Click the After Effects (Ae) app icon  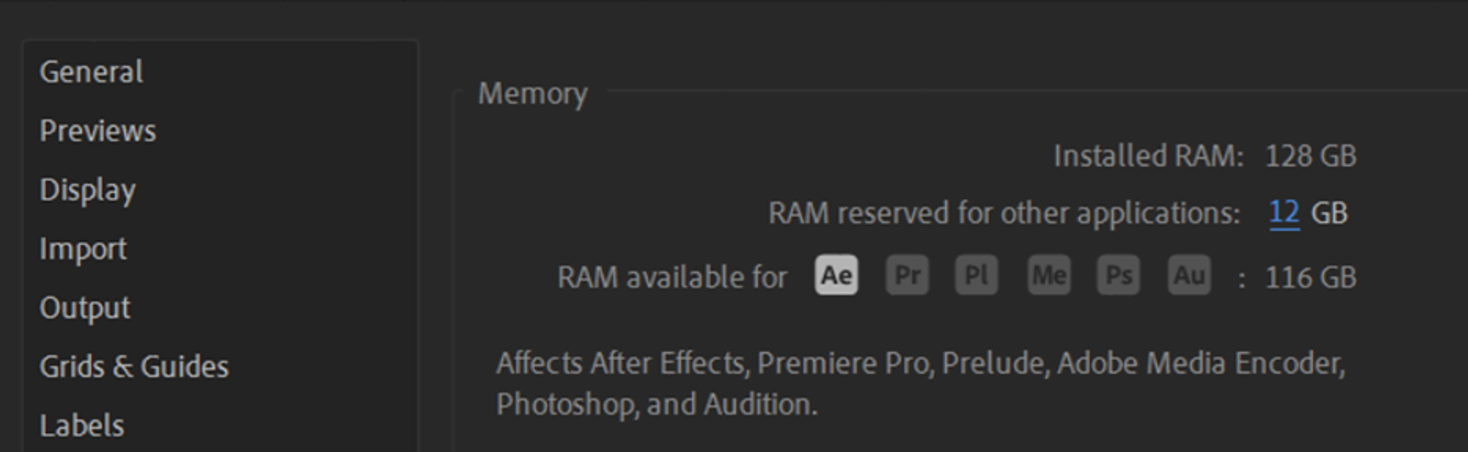pos(837,275)
